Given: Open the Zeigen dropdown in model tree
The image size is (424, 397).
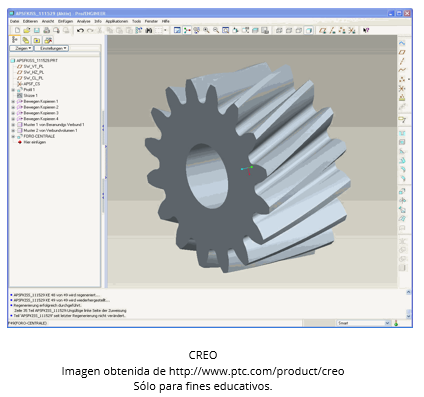Looking at the screenshot, I should pos(21,48).
